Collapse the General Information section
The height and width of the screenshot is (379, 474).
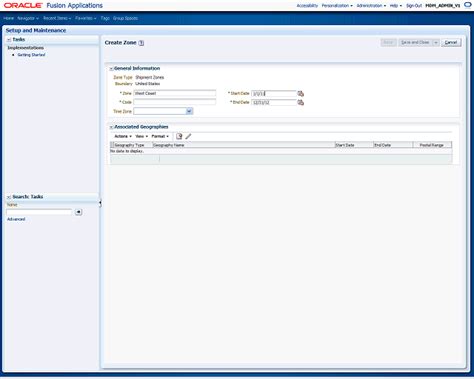click(111, 69)
